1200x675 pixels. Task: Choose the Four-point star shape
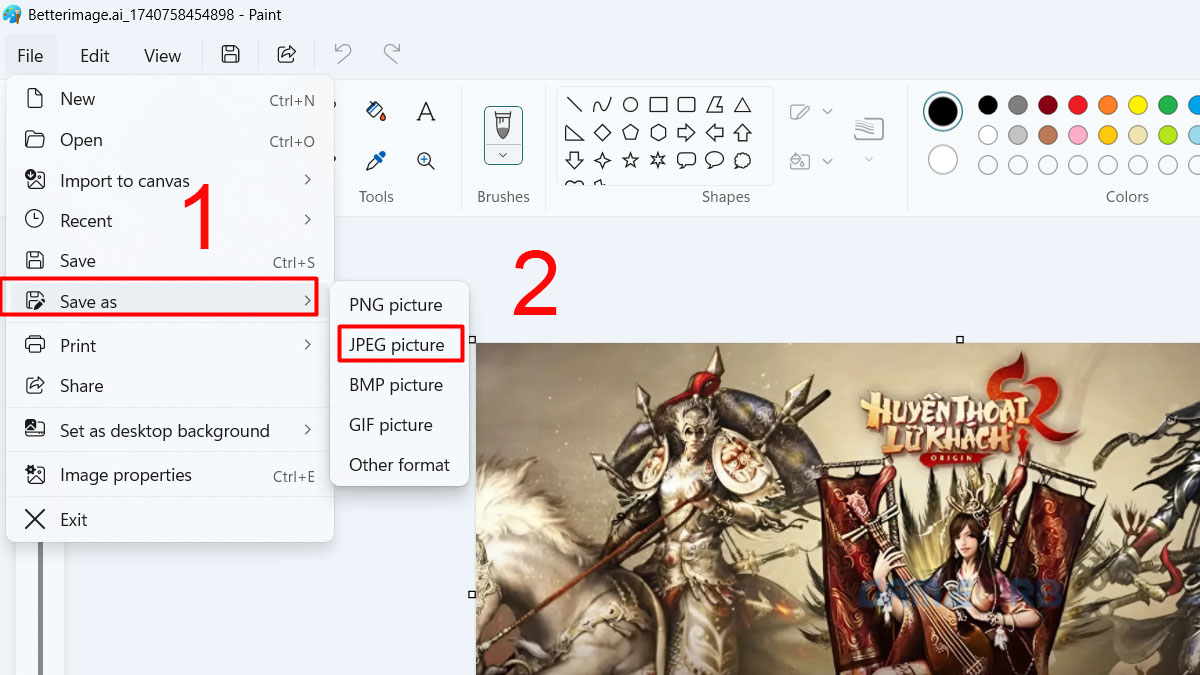point(602,160)
